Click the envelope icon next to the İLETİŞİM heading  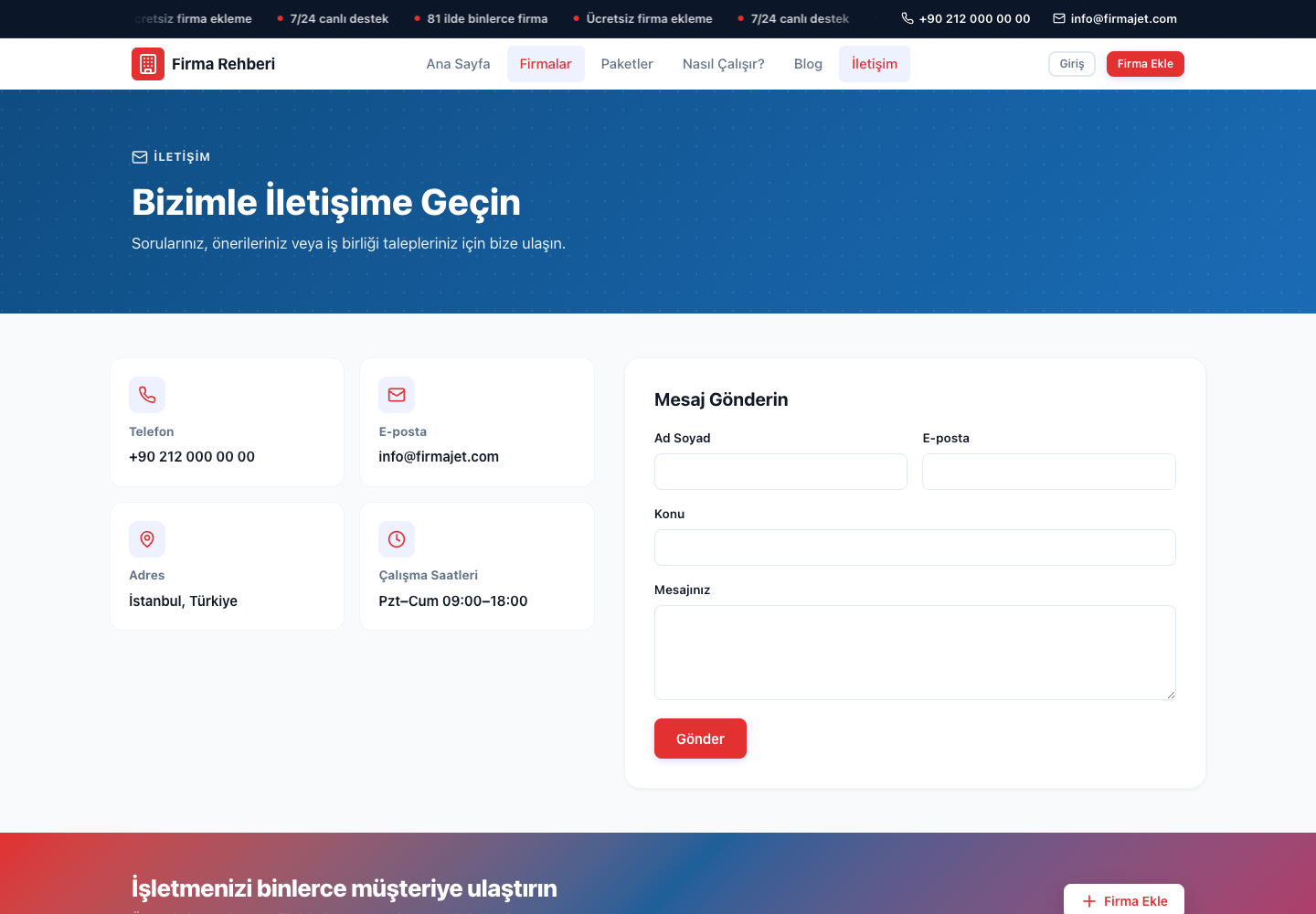[x=140, y=157]
